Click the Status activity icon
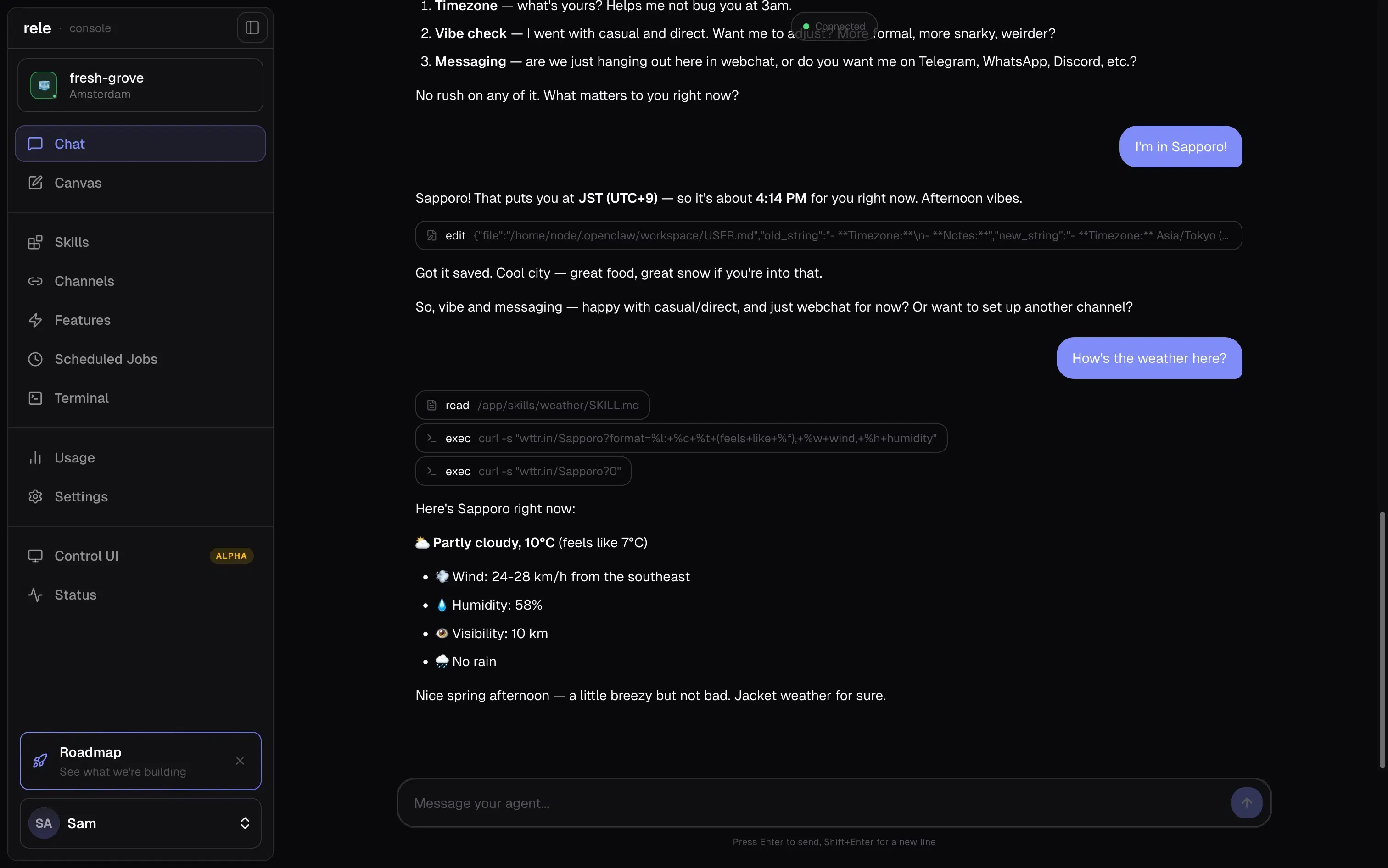The image size is (1388, 868). tap(36, 595)
